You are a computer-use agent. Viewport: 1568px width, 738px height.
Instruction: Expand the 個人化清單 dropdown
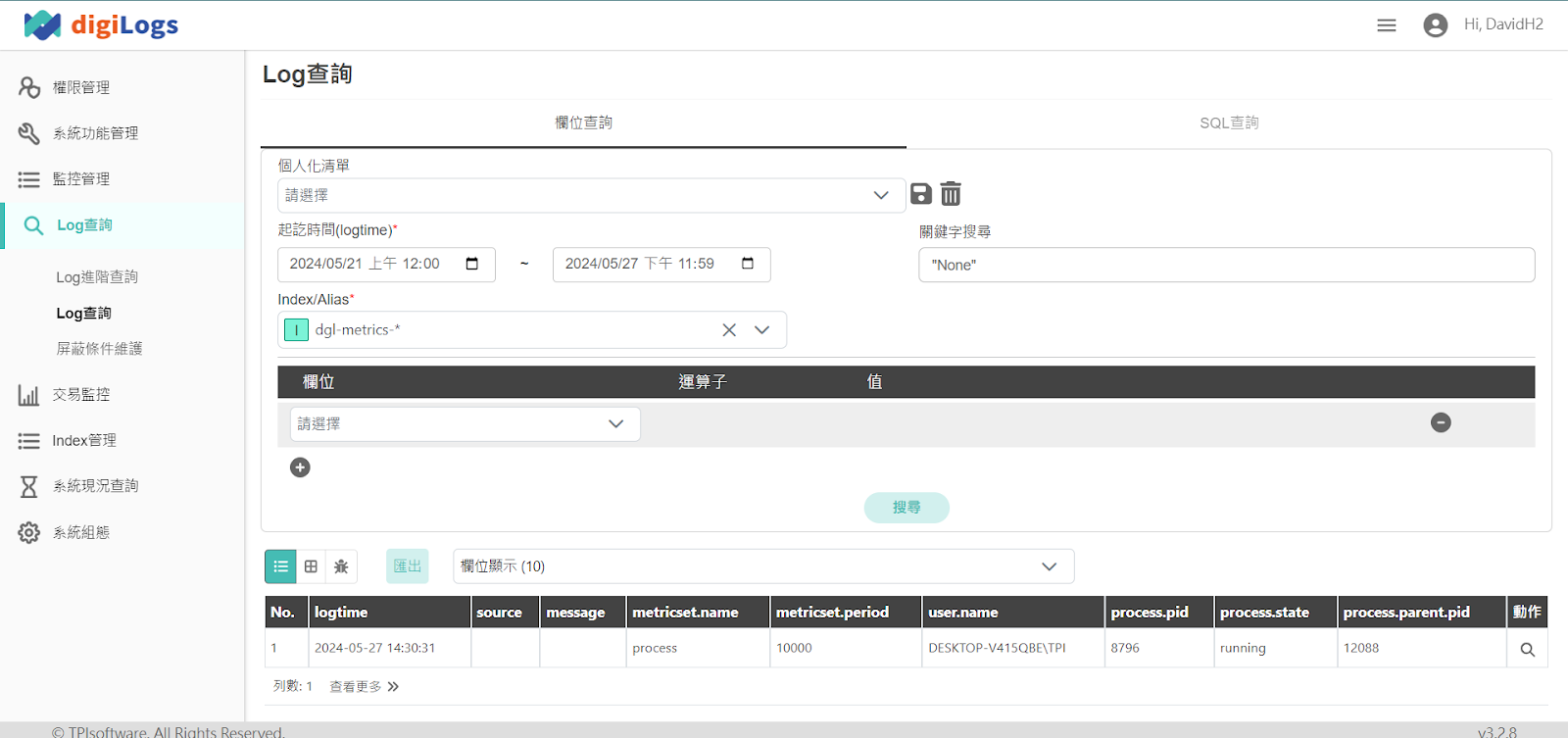point(591,196)
